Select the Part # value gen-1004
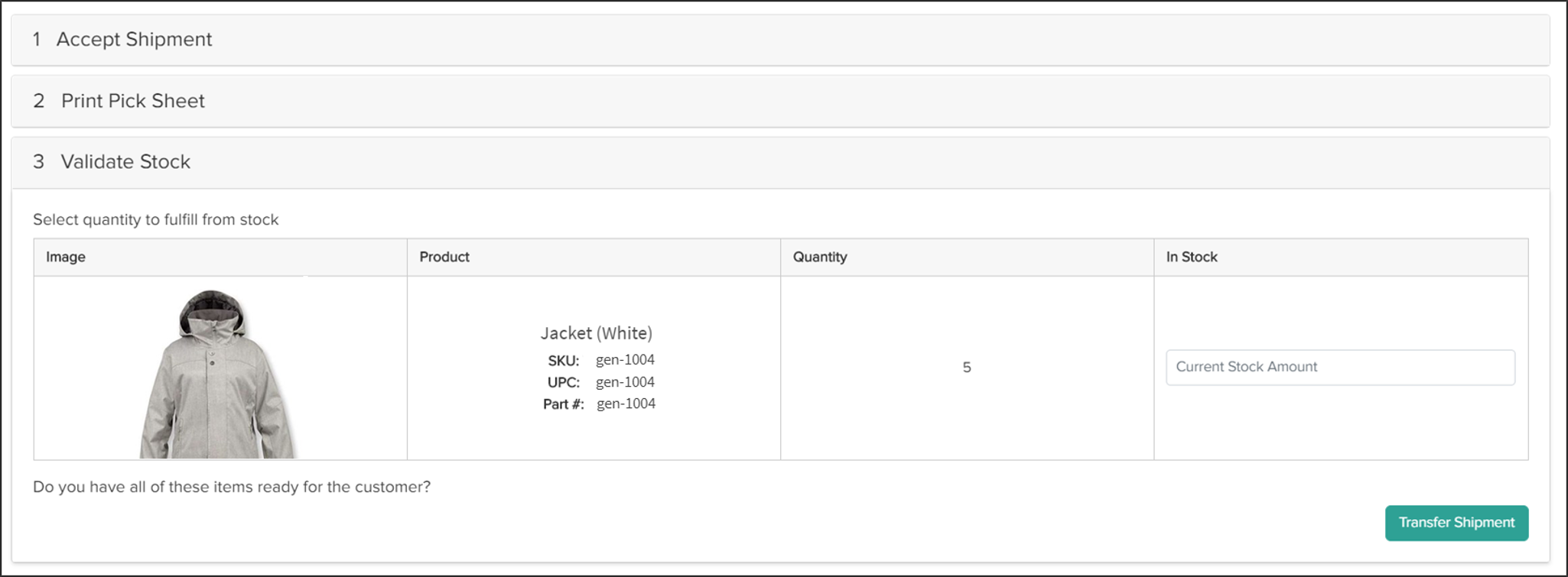The width and height of the screenshot is (1568, 577). (626, 404)
